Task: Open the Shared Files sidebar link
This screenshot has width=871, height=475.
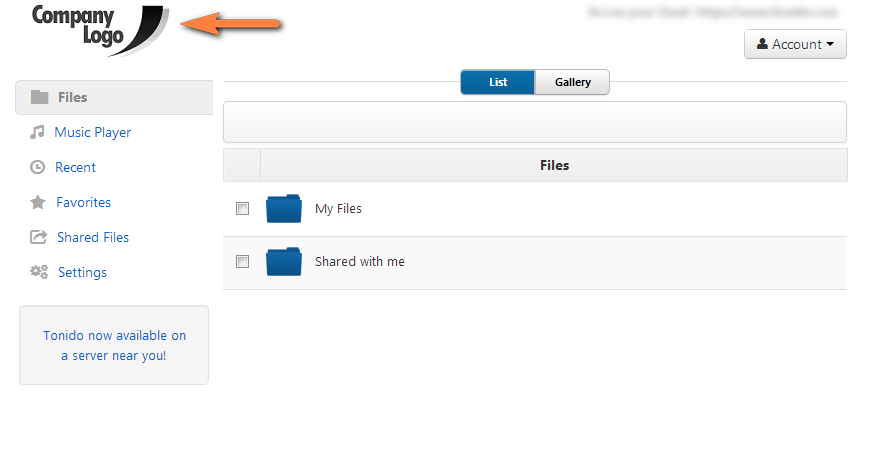Action: tap(93, 237)
